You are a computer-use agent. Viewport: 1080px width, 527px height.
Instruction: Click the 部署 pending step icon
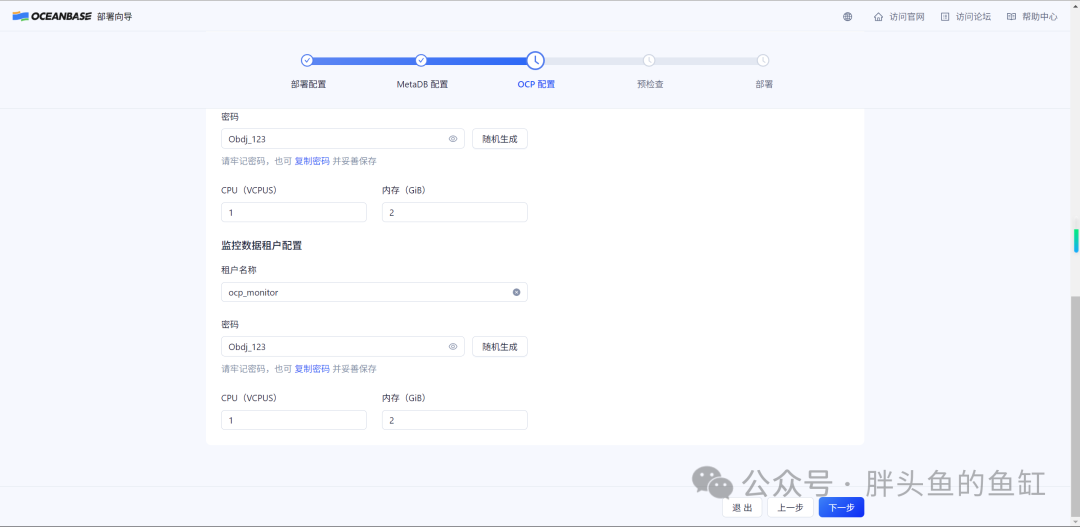(x=763, y=61)
